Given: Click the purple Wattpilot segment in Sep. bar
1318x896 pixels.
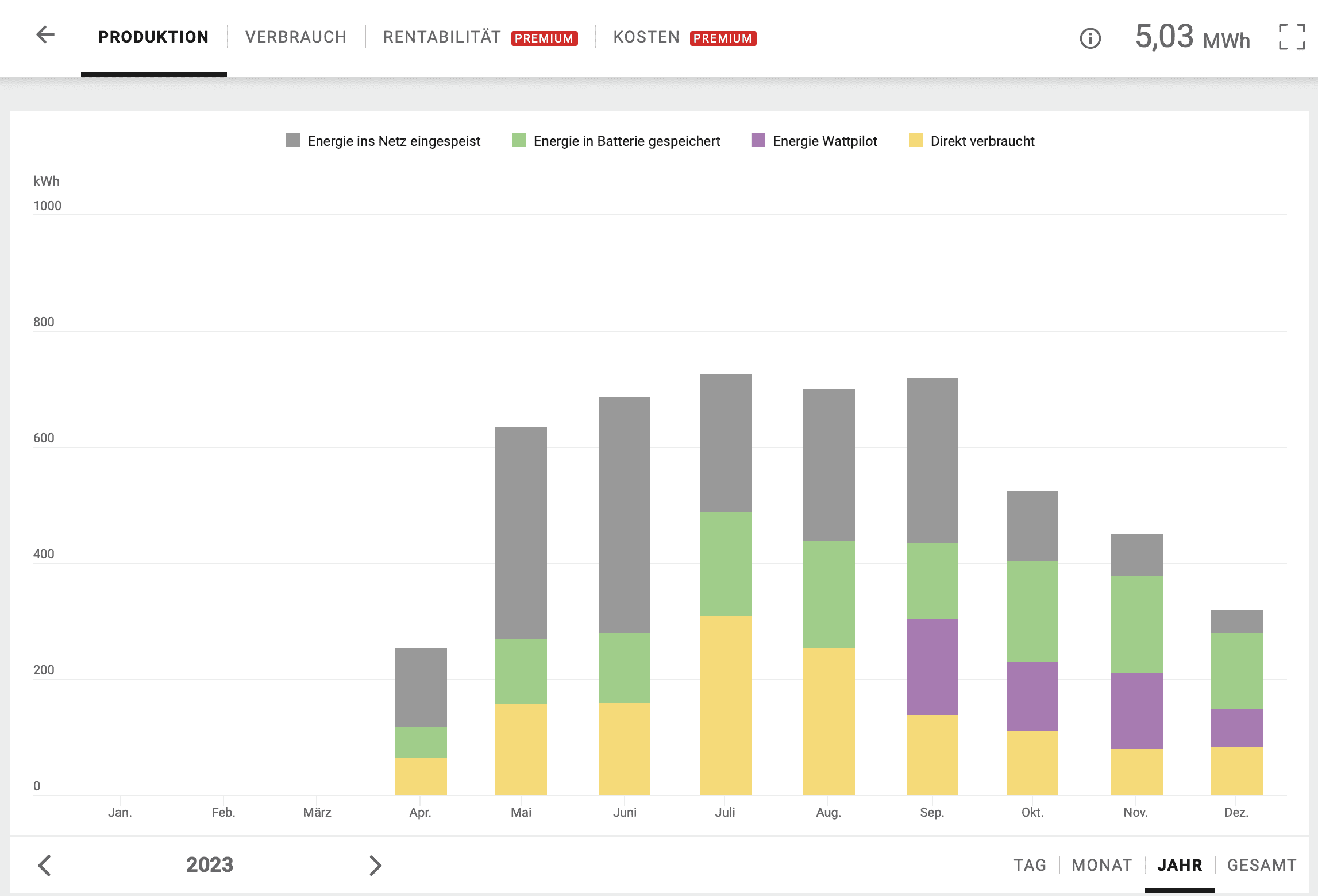Looking at the screenshot, I should [932, 666].
